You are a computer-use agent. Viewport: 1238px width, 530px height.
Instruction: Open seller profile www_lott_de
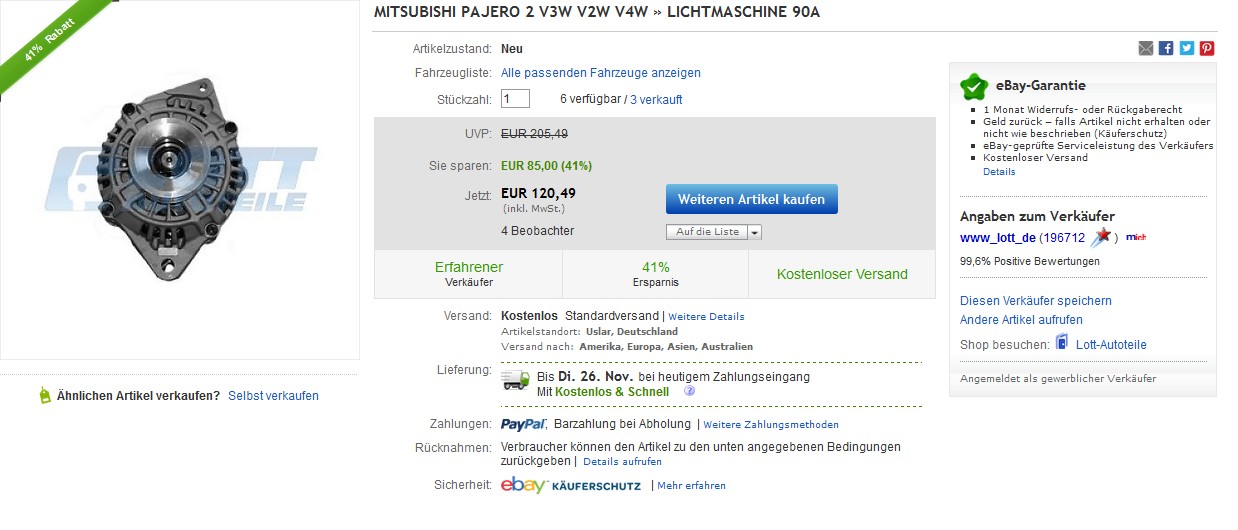996,238
